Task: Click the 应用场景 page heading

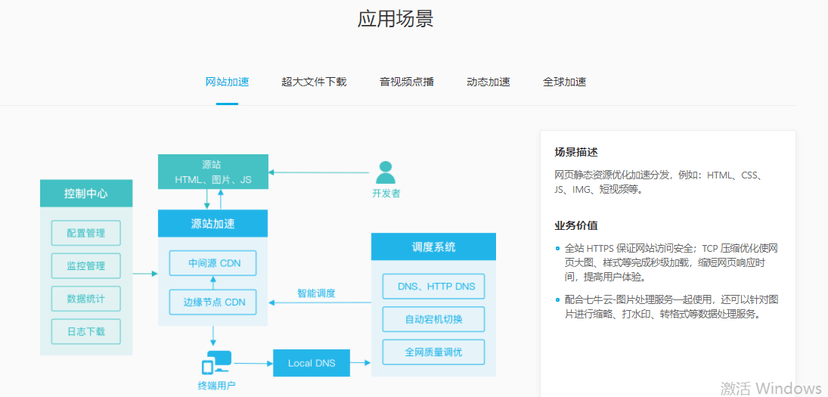Action: point(396,19)
